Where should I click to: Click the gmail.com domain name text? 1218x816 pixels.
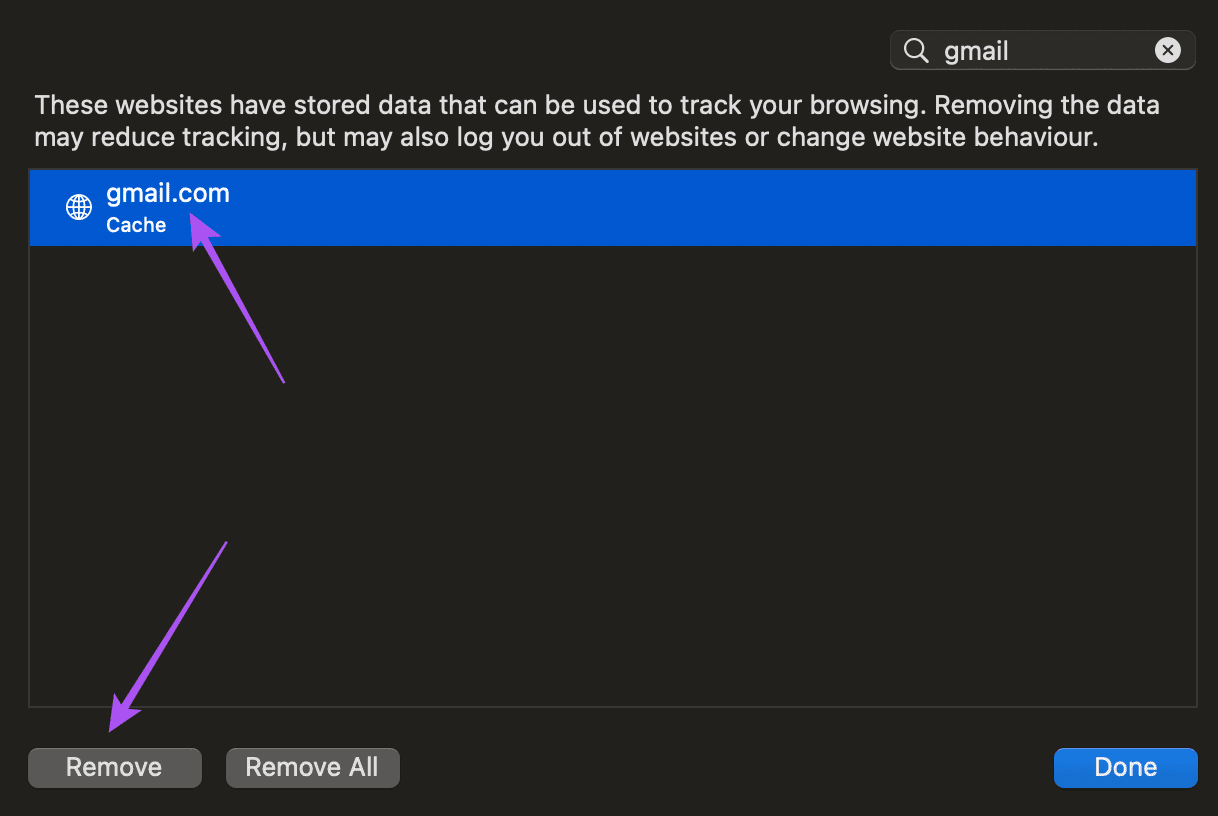(x=167, y=193)
